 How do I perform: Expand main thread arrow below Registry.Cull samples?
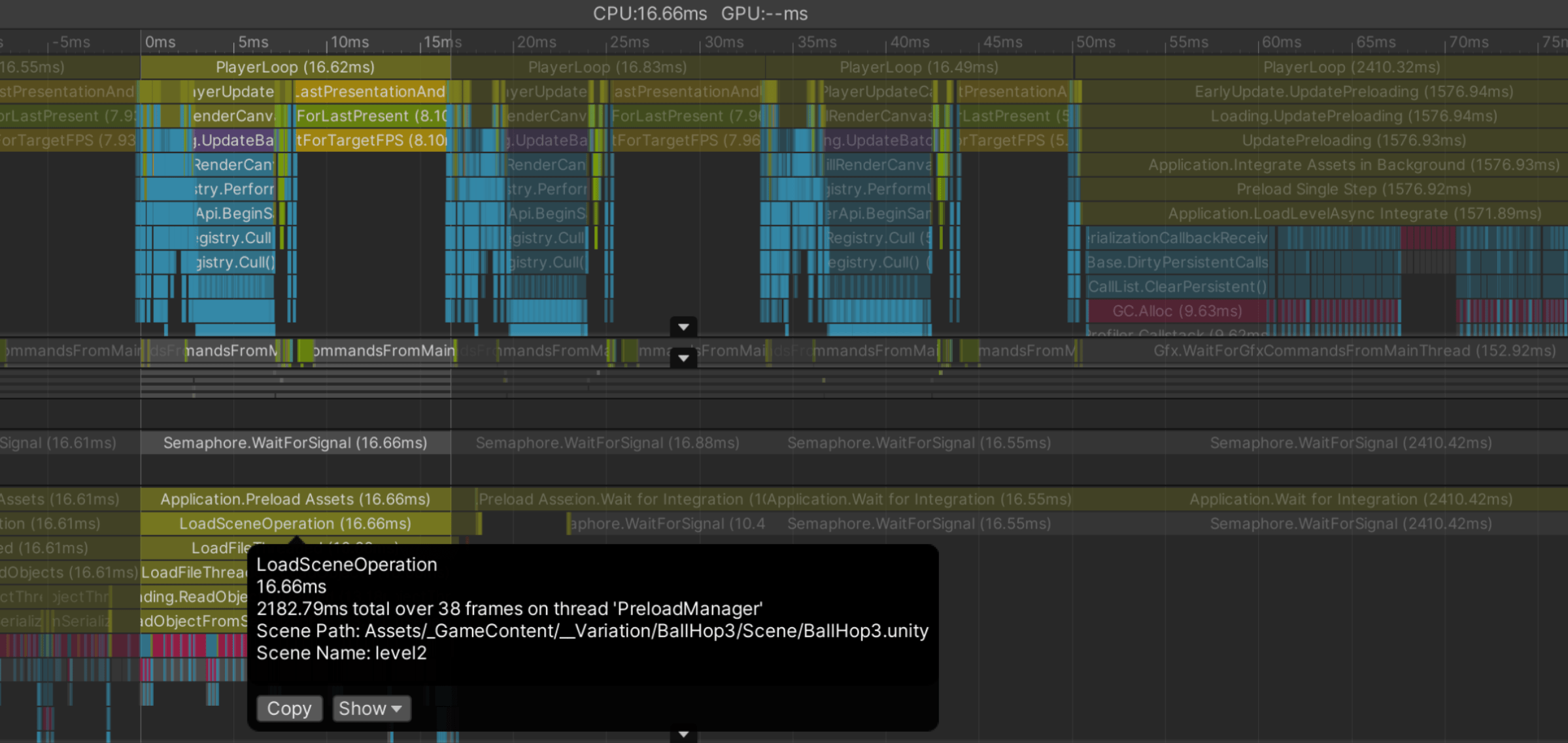pyautogui.click(x=683, y=326)
